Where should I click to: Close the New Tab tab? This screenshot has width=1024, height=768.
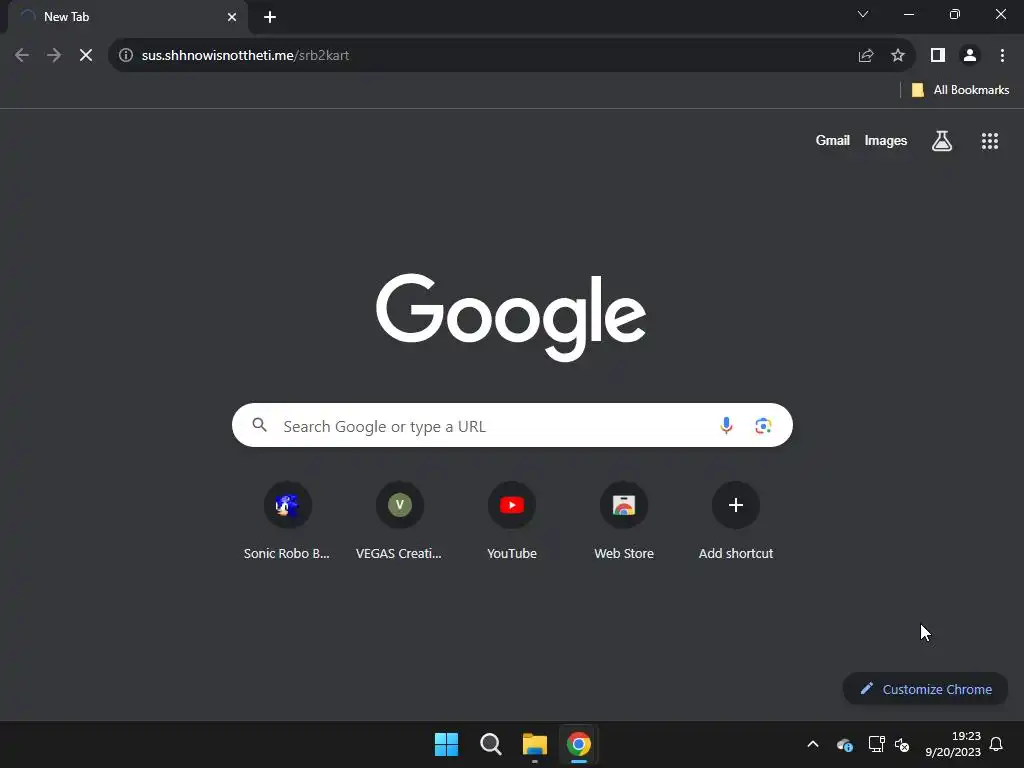click(232, 17)
